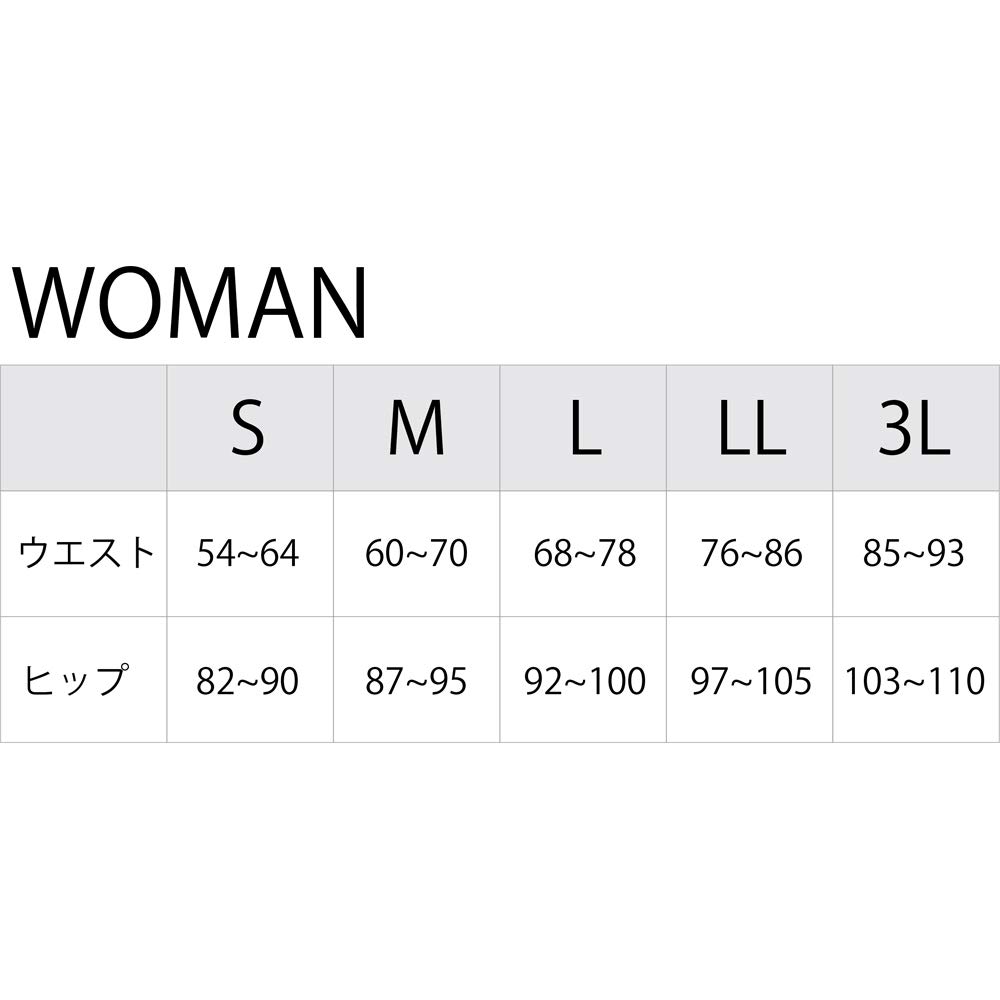Click the 103~110 hip cell
The height and width of the screenshot is (1000, 1000).
[915, 681]
